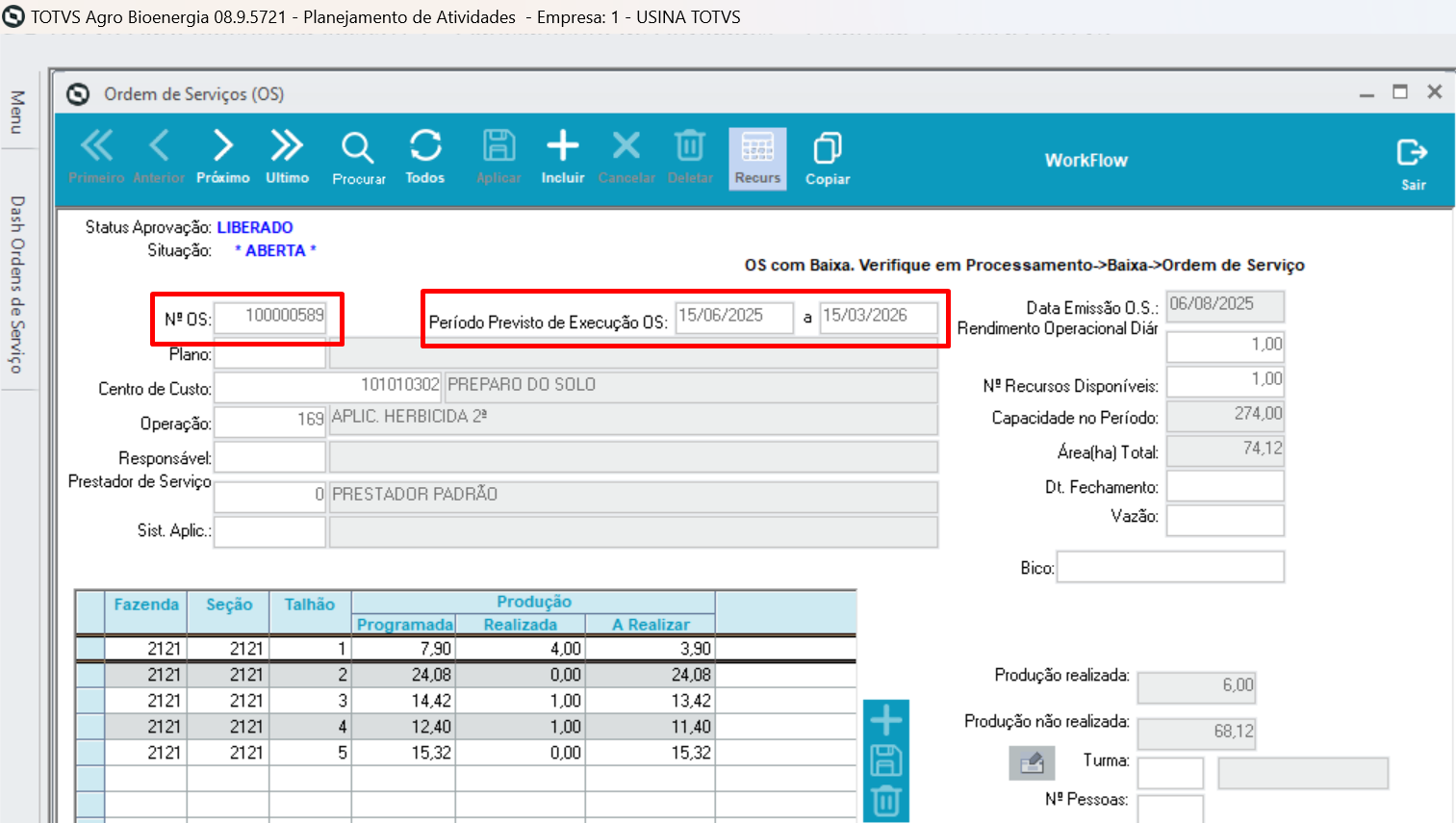Viewport: 1456px width, 823px height.
Task: Click the Área(ha) Total value 74,12
Action: tap(1225, 450)
